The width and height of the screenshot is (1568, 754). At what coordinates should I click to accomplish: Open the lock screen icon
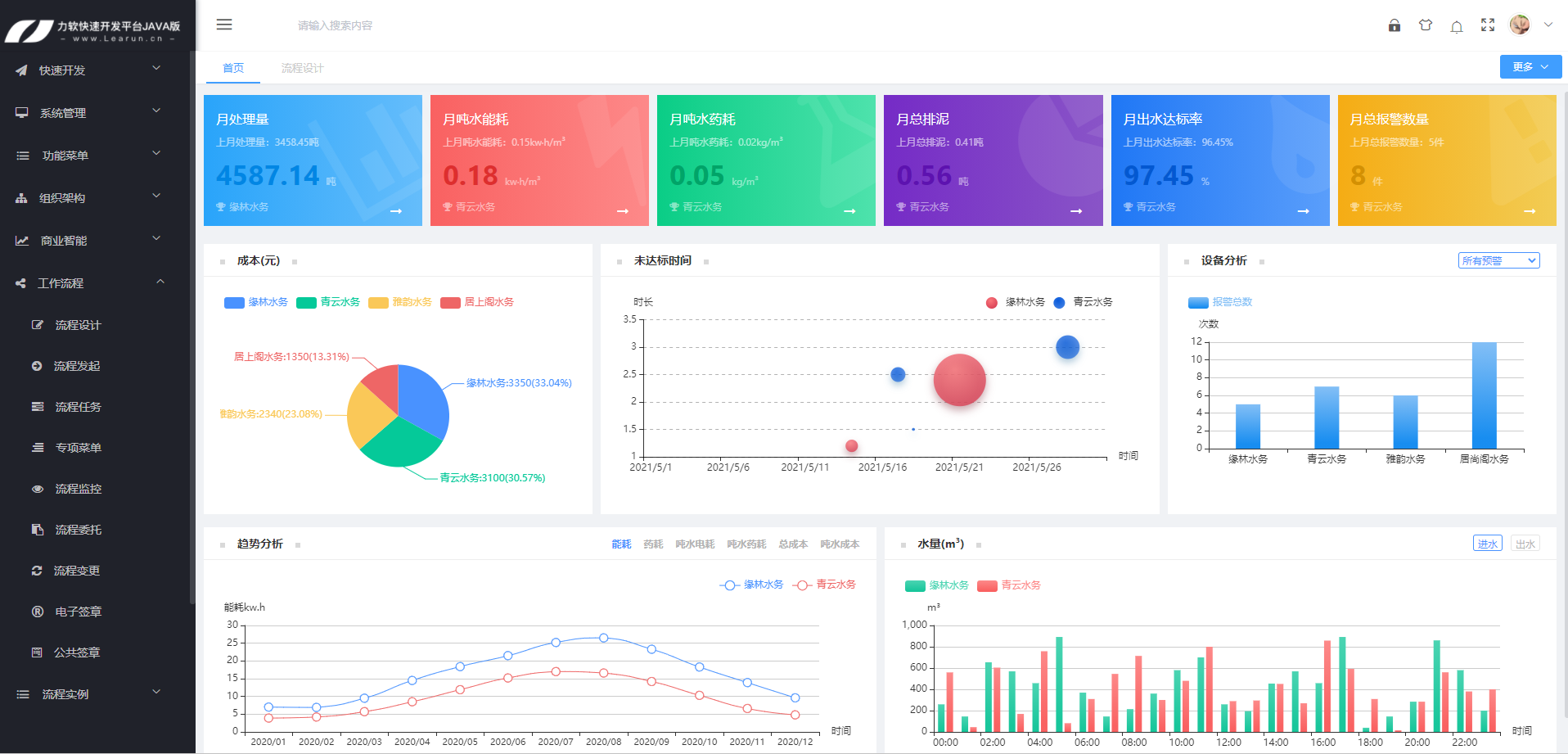[1395, 25]
